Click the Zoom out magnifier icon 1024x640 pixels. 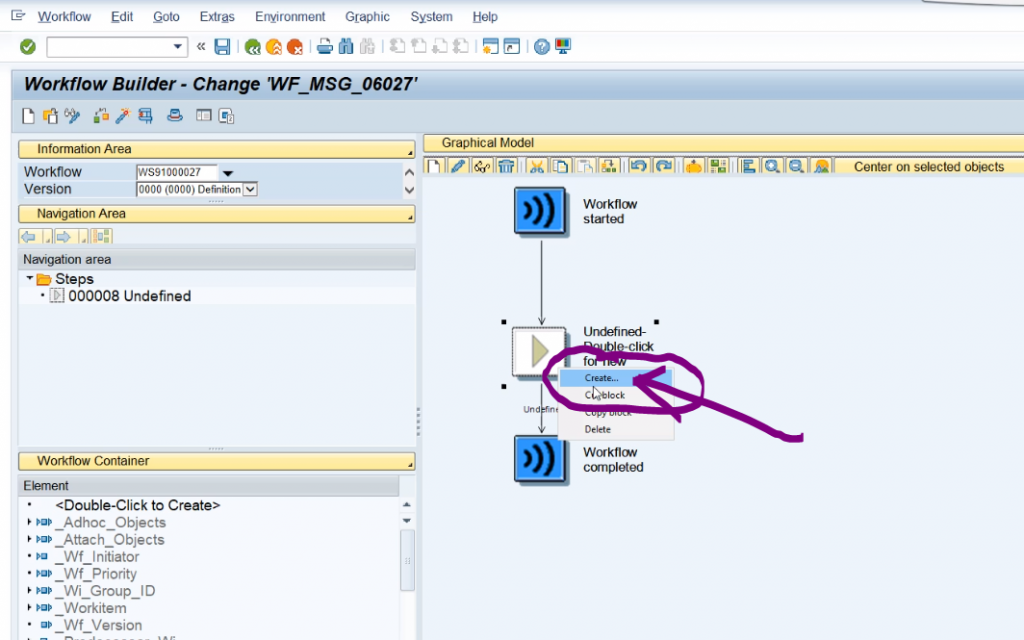coord(796,167)
